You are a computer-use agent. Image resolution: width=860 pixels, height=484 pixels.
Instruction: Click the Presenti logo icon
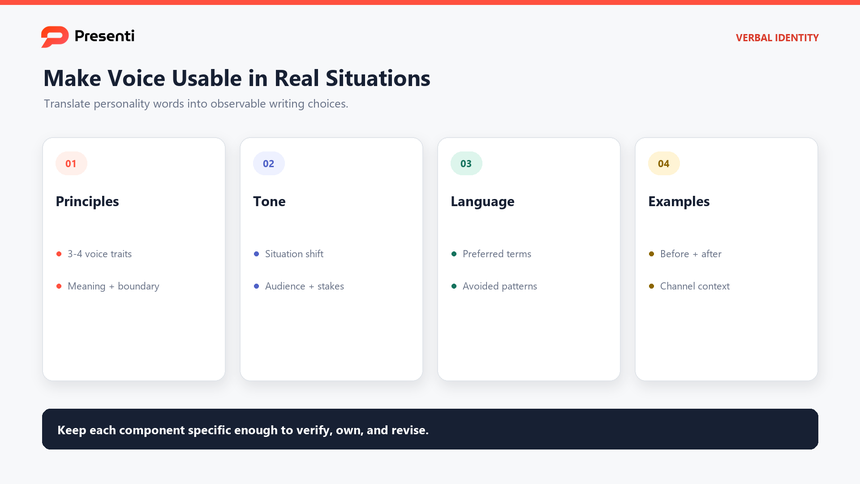coord(55,37)
